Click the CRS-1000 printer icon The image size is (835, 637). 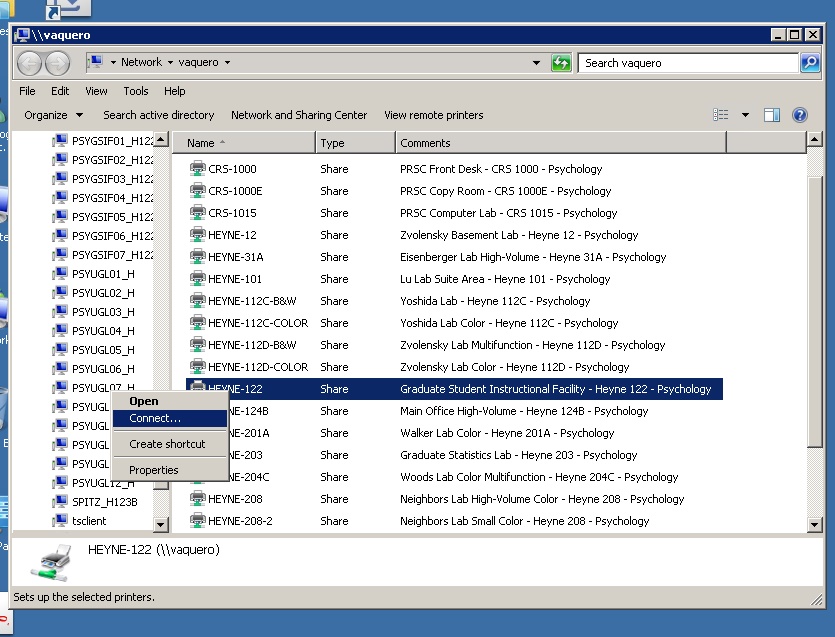click(x=197, y=169)
